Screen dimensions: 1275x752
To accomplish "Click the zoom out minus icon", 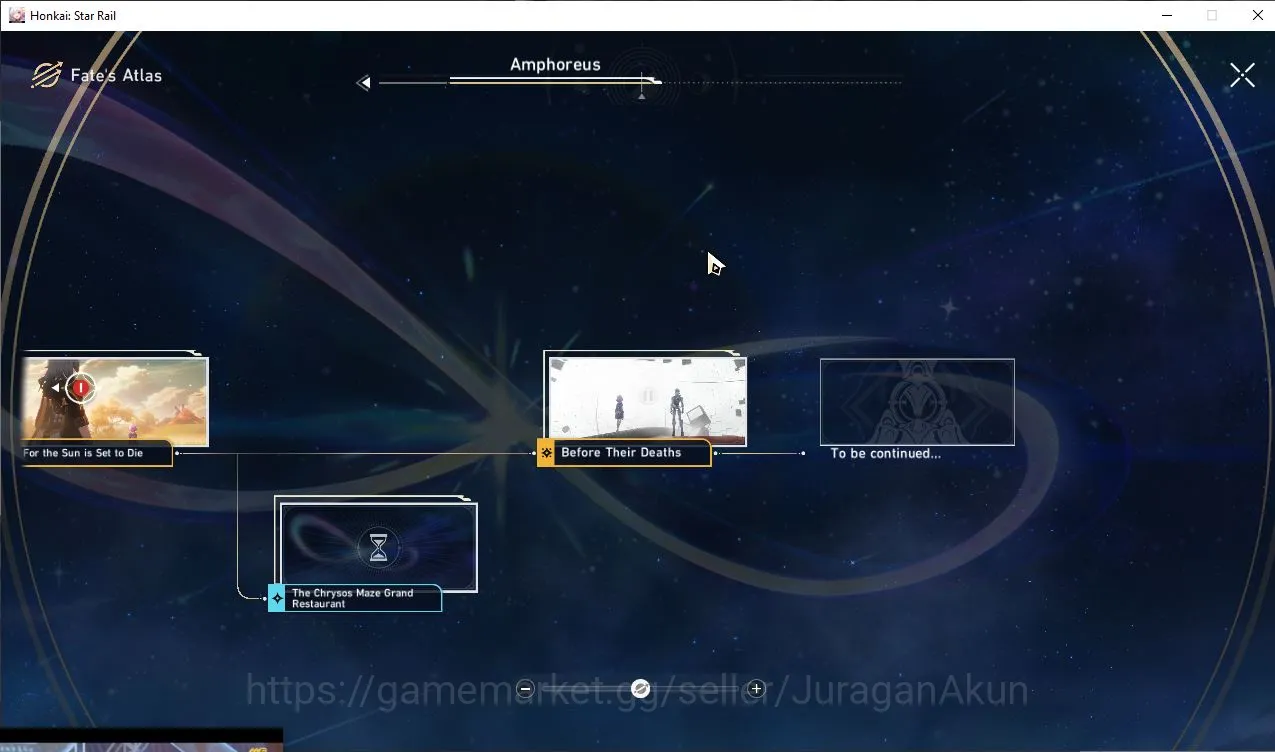I will point(525,688).
